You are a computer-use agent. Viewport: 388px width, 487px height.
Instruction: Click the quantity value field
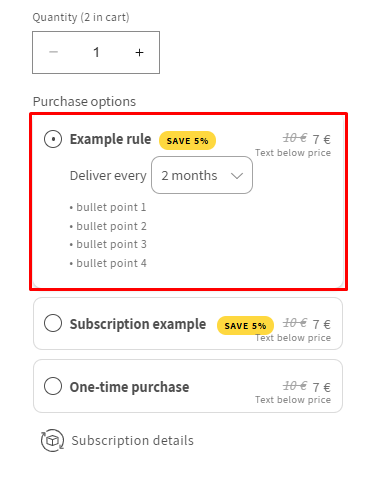(x=96, y=52)
